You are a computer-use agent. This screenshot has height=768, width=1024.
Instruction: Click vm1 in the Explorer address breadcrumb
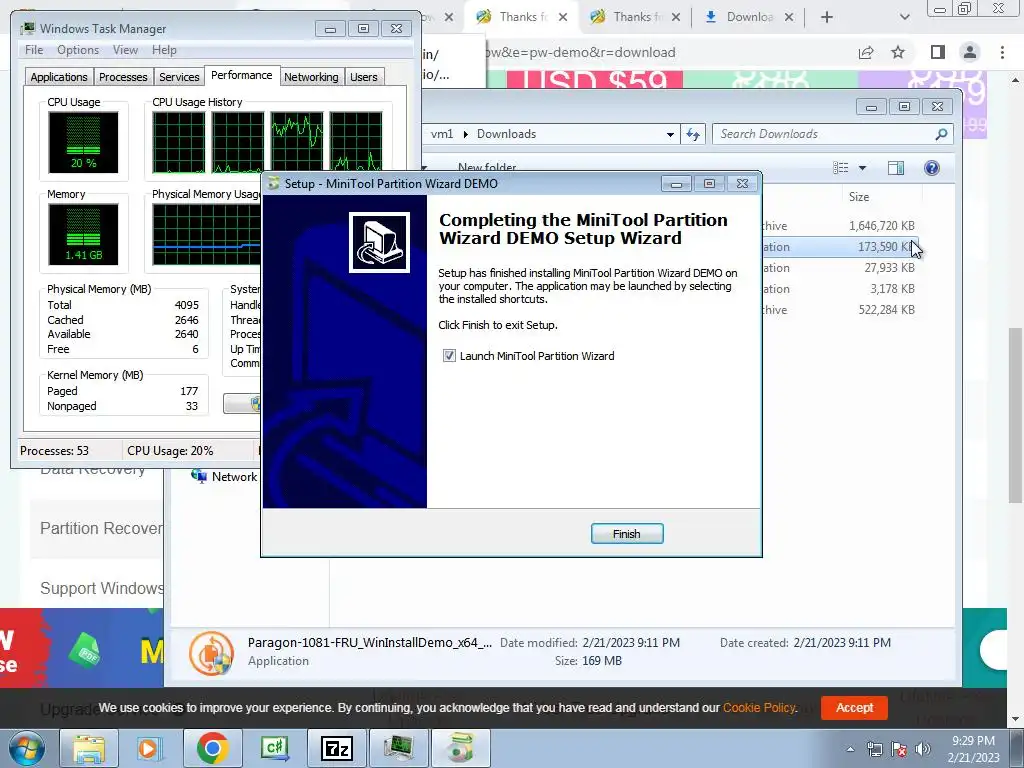coord(442,134)
